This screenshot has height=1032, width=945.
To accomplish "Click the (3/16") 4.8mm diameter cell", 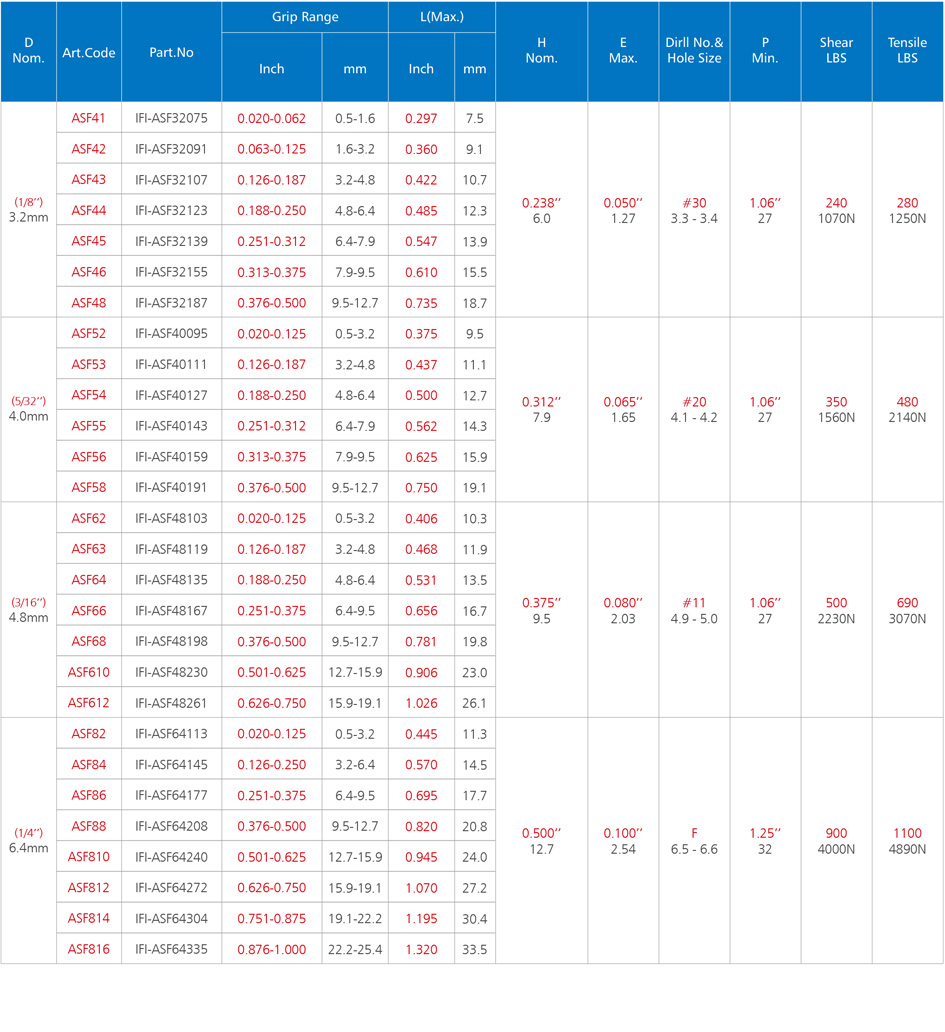I will click(29, 610).
